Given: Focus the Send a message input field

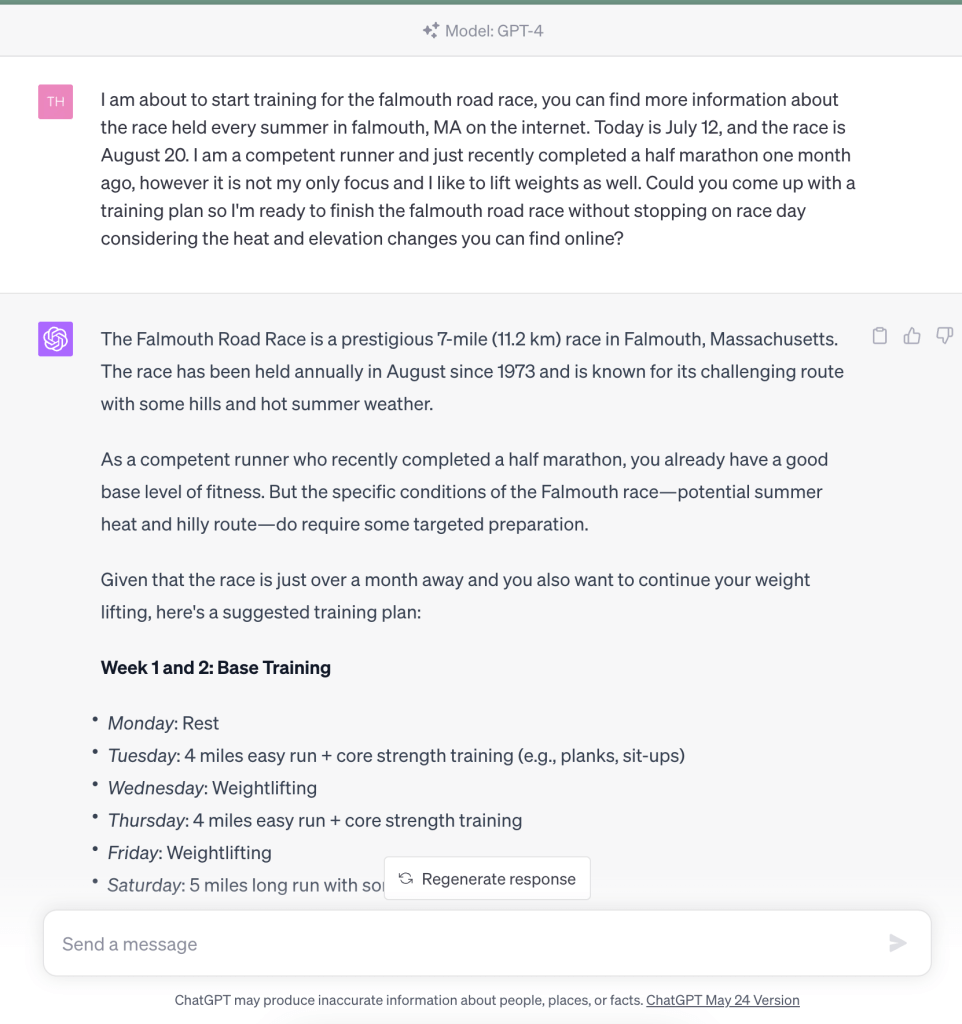Looking at the screenshot, I should pyautogui.click(x=460, y=944).
